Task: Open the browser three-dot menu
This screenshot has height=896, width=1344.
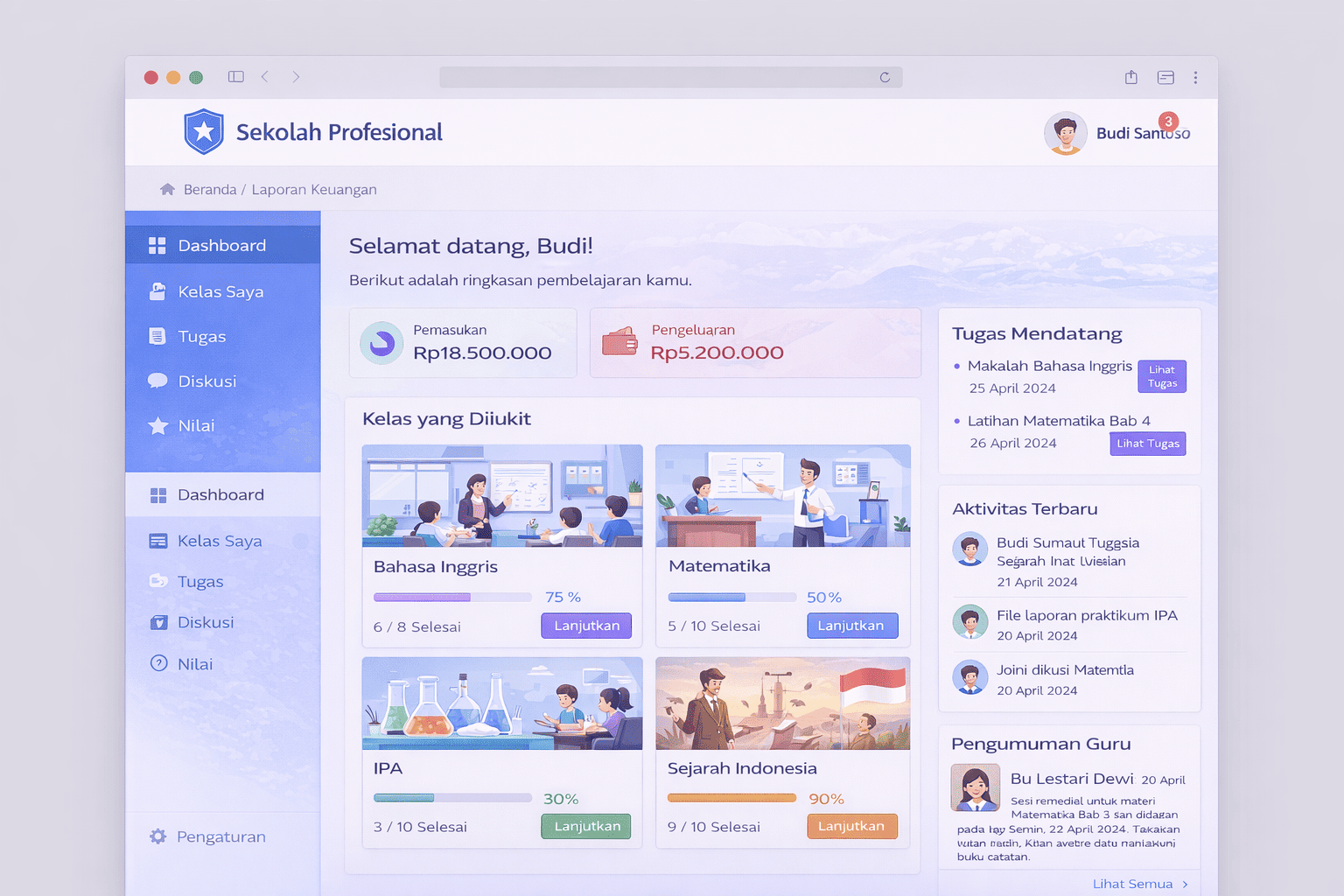Action: pyautogui.click(x=1195, y=77)
